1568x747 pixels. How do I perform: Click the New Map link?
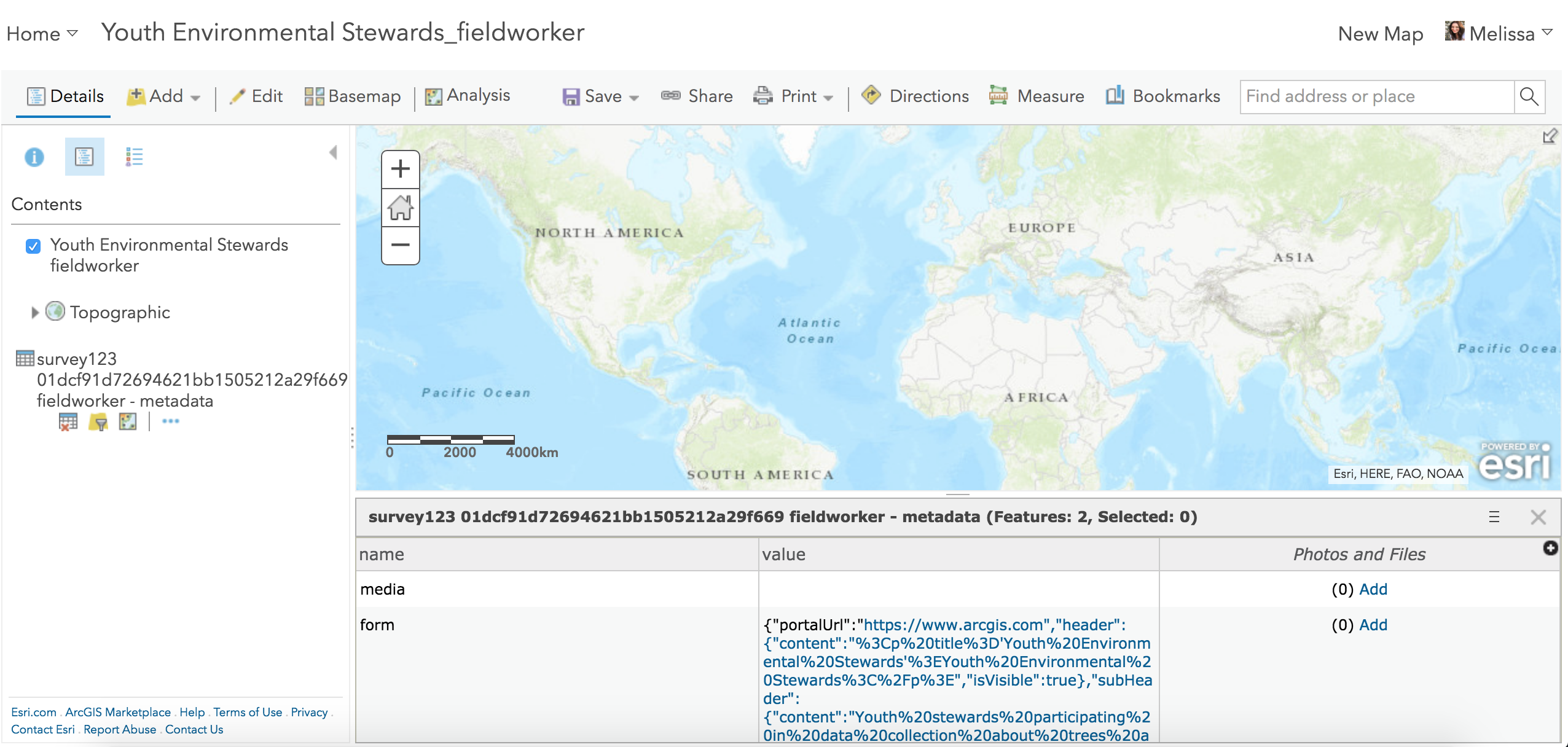click(1381, 34)
